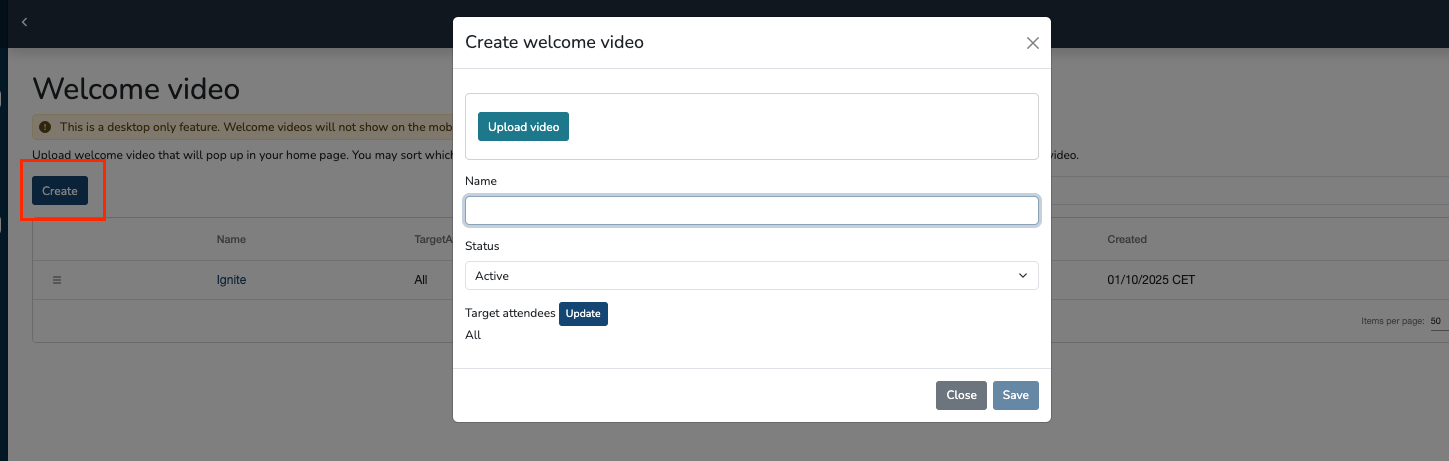
Task: Focus the Name text field
Action: click(751, 210)
